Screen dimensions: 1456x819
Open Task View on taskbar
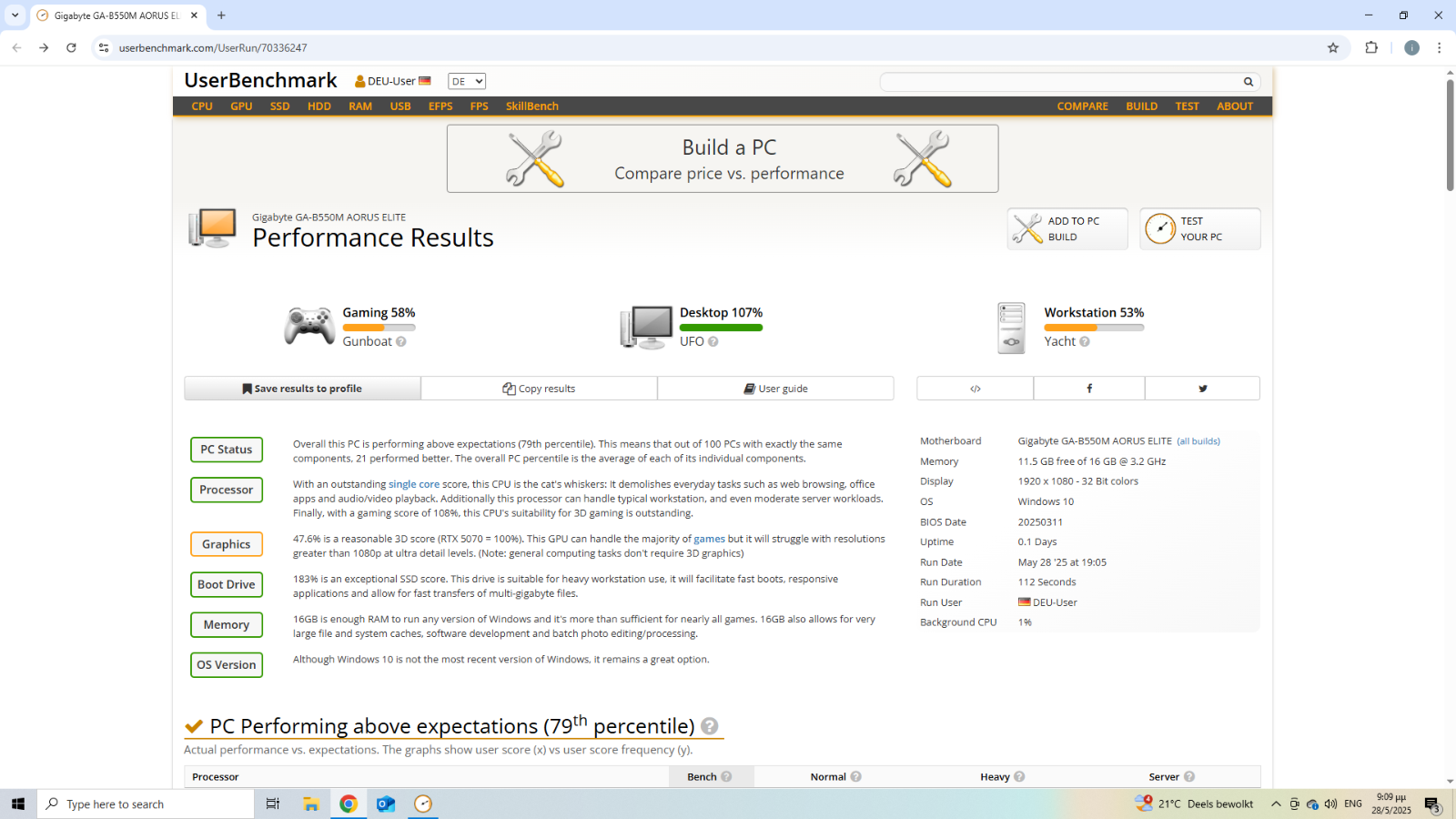pos(272,804)
